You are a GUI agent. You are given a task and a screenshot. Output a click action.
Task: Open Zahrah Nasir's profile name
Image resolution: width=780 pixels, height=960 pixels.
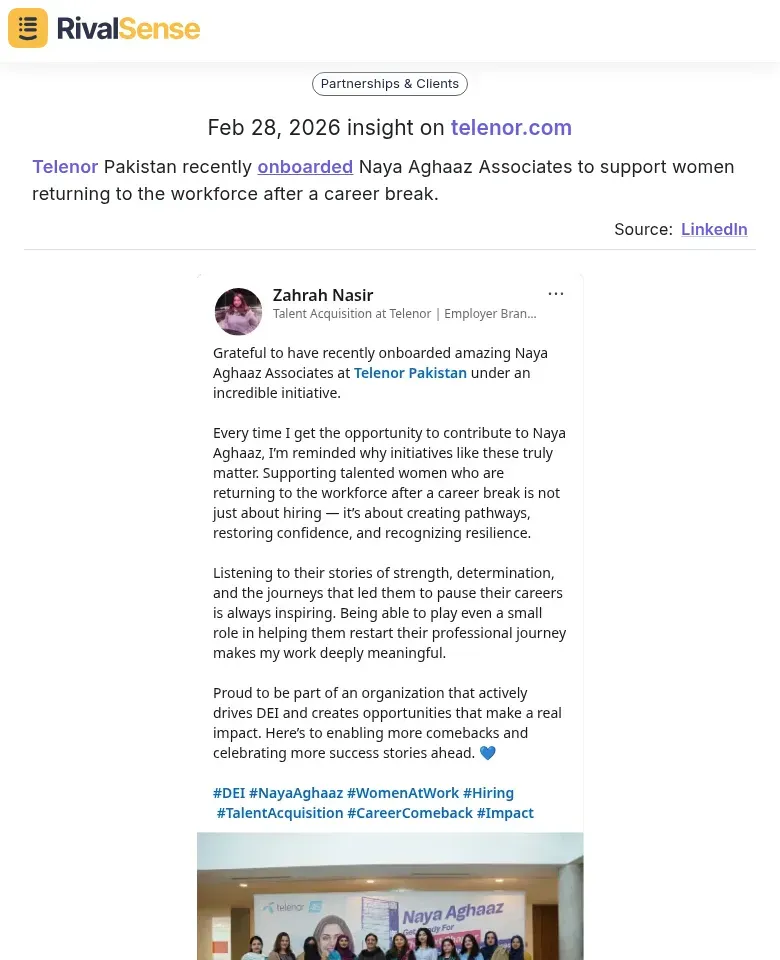323,295
